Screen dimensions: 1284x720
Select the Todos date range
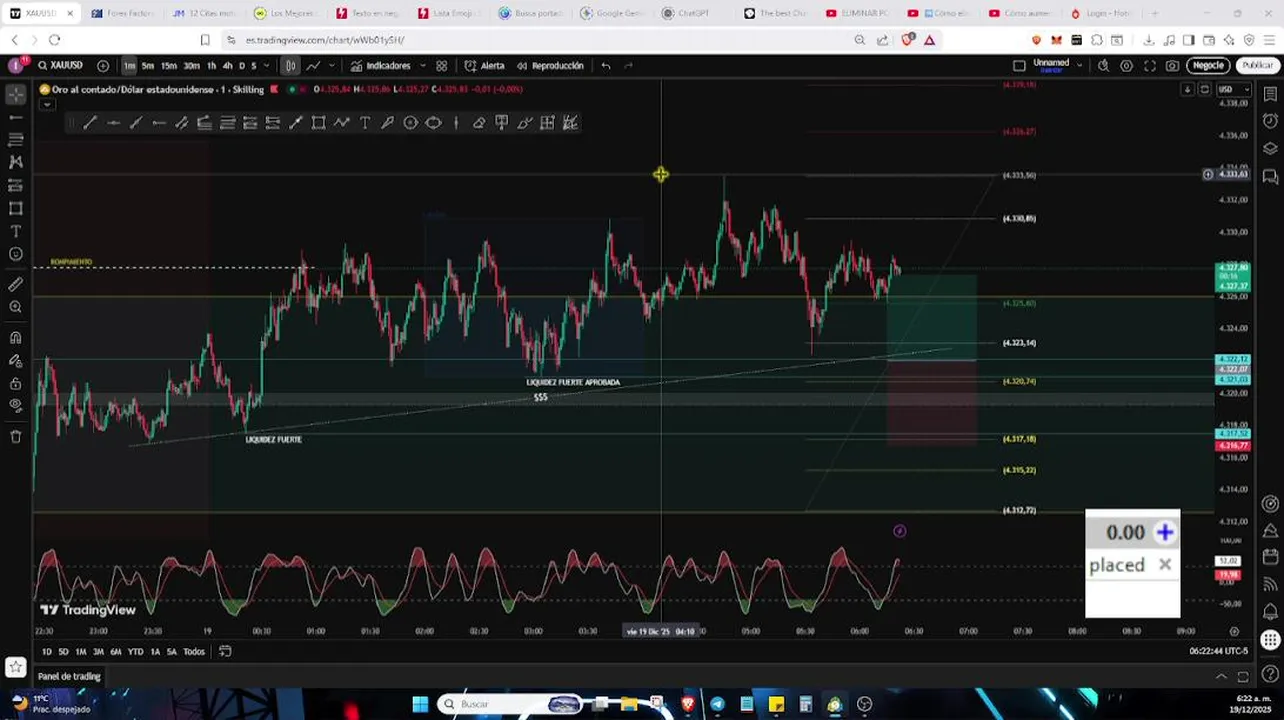pyautogui.click(x=194, y=652)
